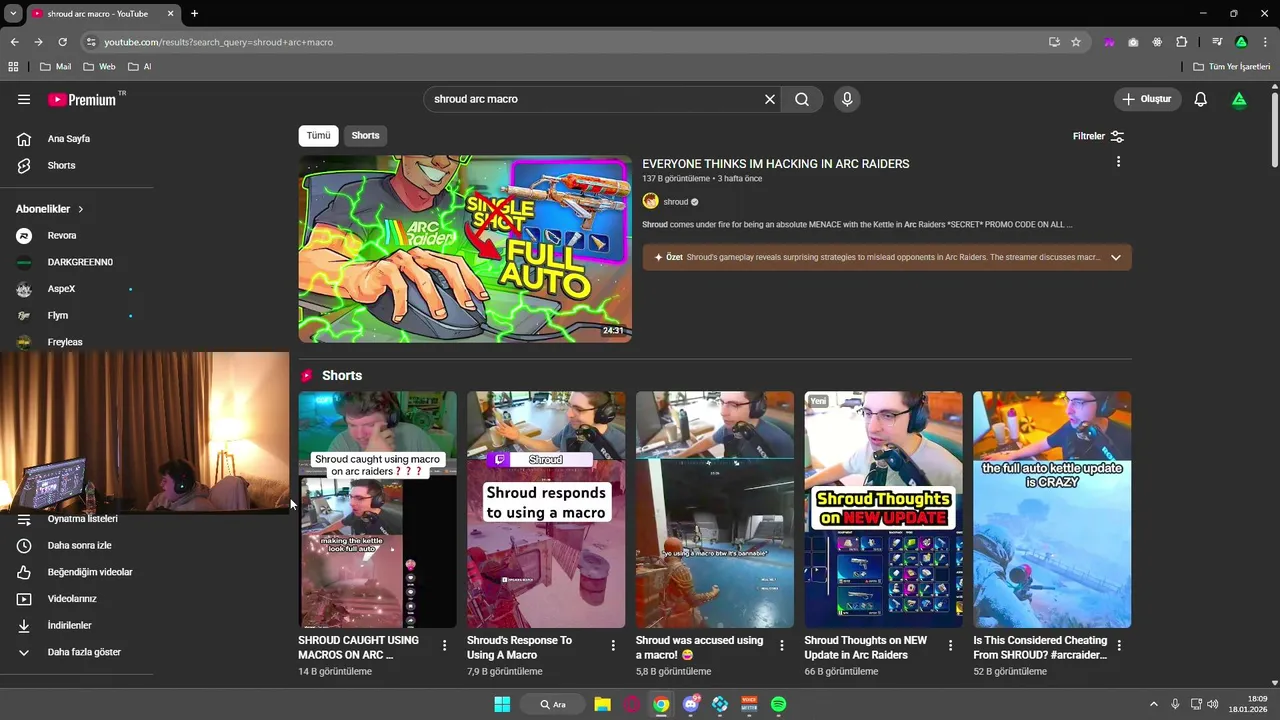Open the Chrome extensions puzzle icon
The height and width of the screenshot is (720, 1280).
coord(1181,42)
